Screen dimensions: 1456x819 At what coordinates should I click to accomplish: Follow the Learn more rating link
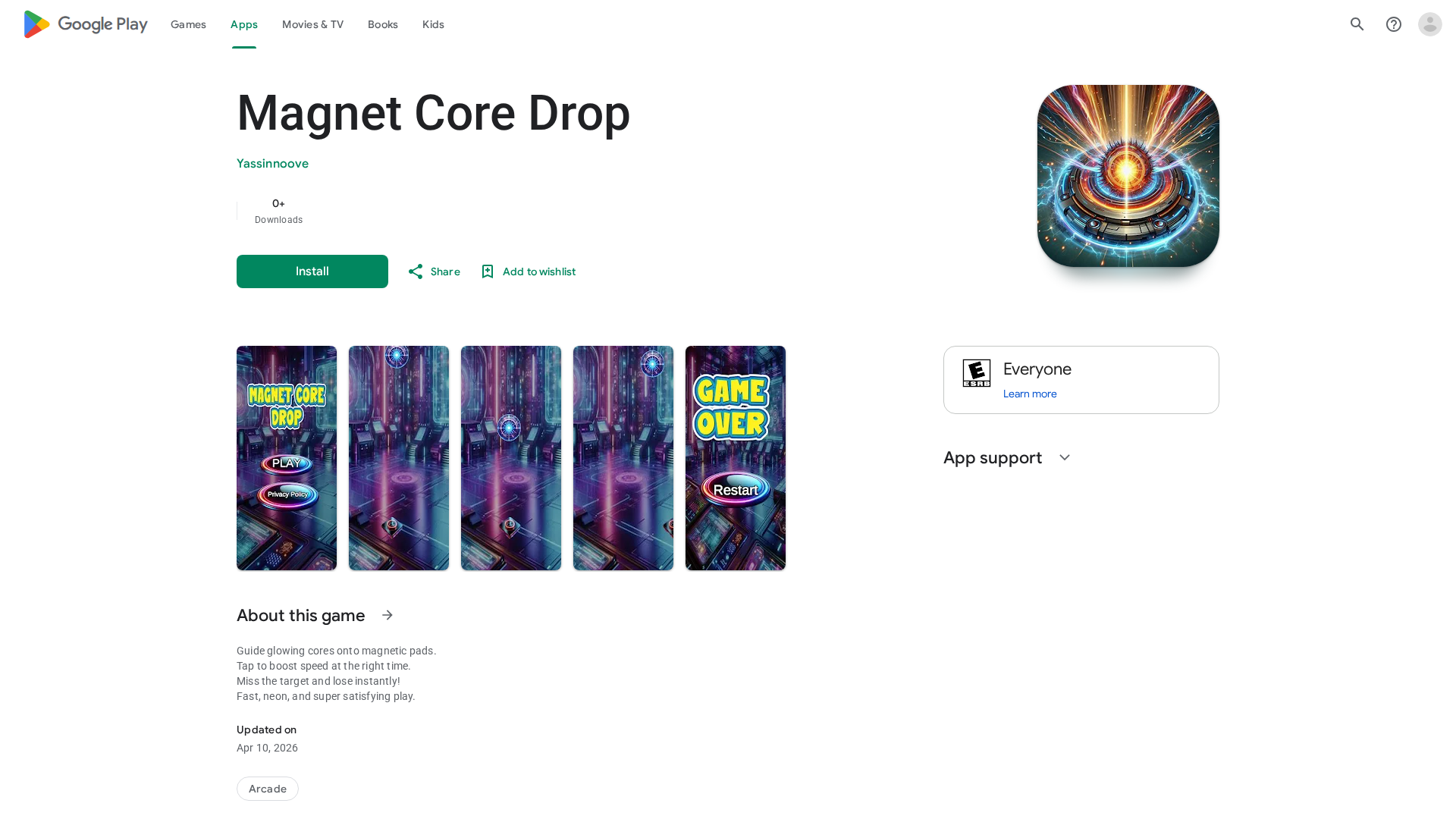tap(1030, 394)
